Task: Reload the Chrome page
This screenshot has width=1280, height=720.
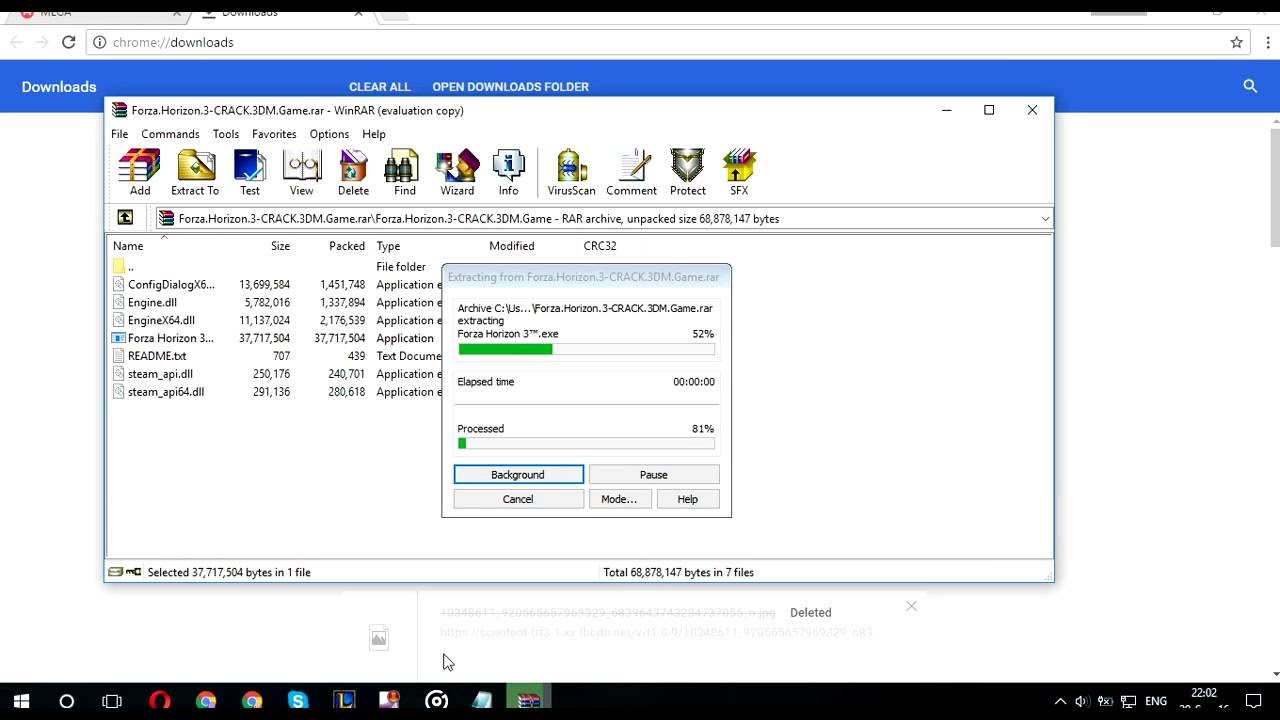Action: tap(68, 42)
